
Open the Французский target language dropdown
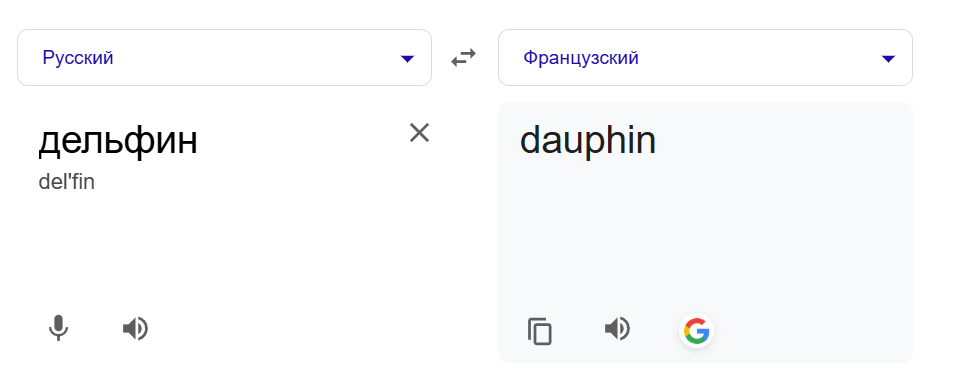click(705, 58)
